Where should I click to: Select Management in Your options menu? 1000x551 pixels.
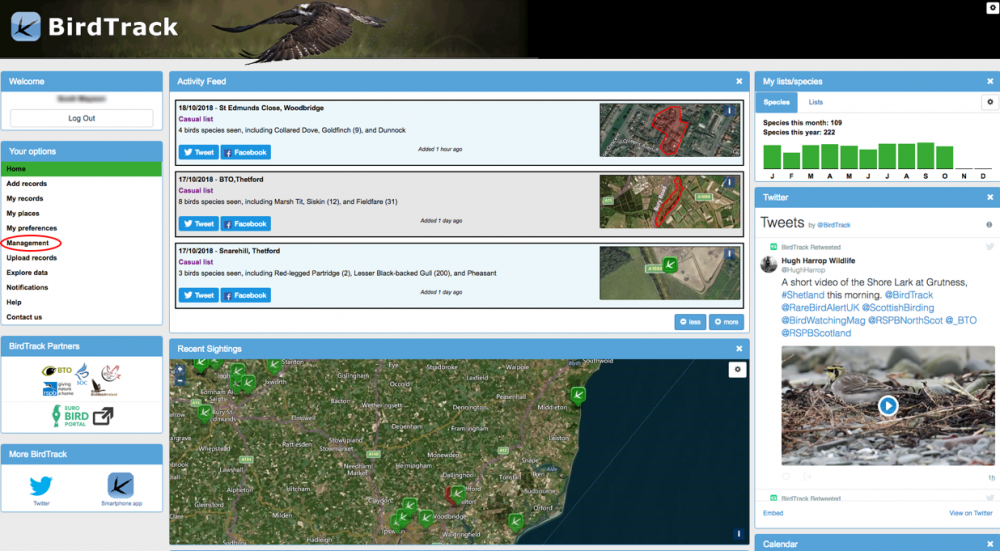pyautogui.click(x=28, y=243)
